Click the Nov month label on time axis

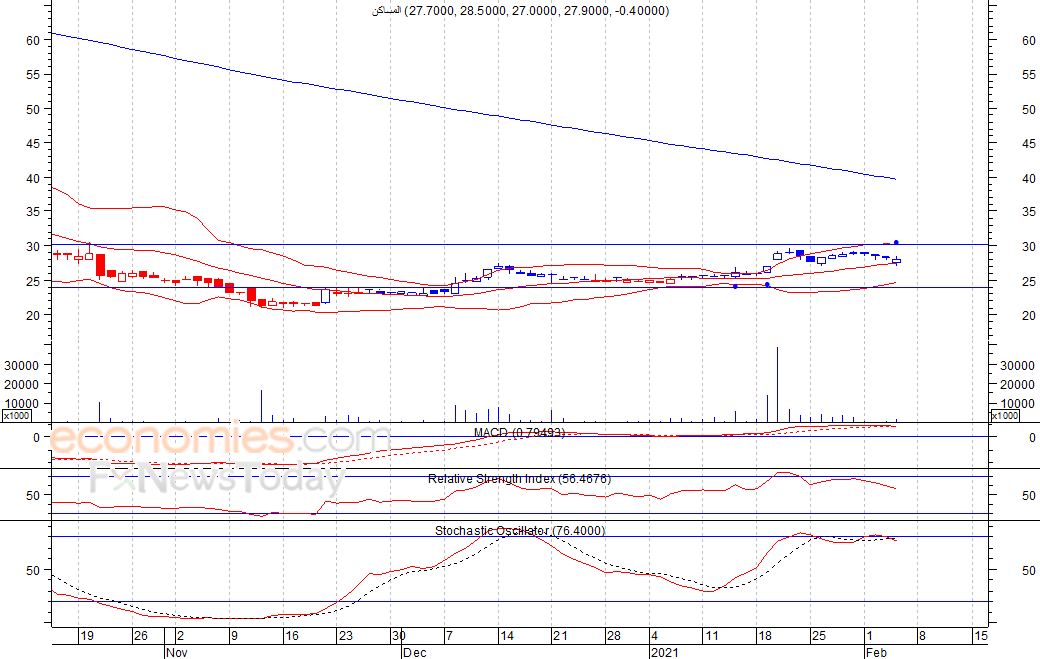tap(176, 652)
